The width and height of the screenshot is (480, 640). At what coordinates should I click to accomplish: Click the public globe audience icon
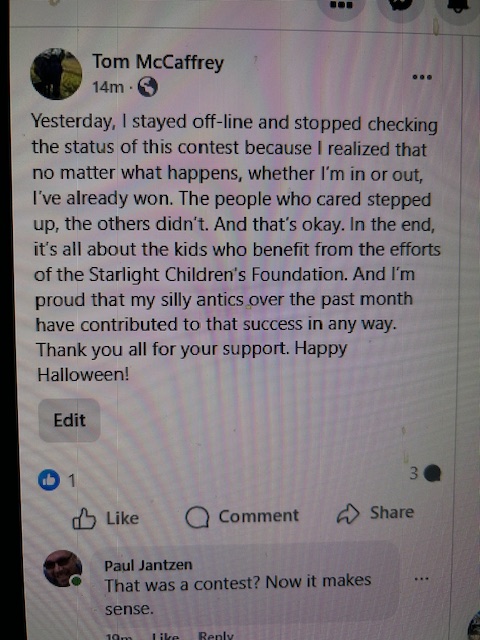pyautogui.click(x=147, y=87)
